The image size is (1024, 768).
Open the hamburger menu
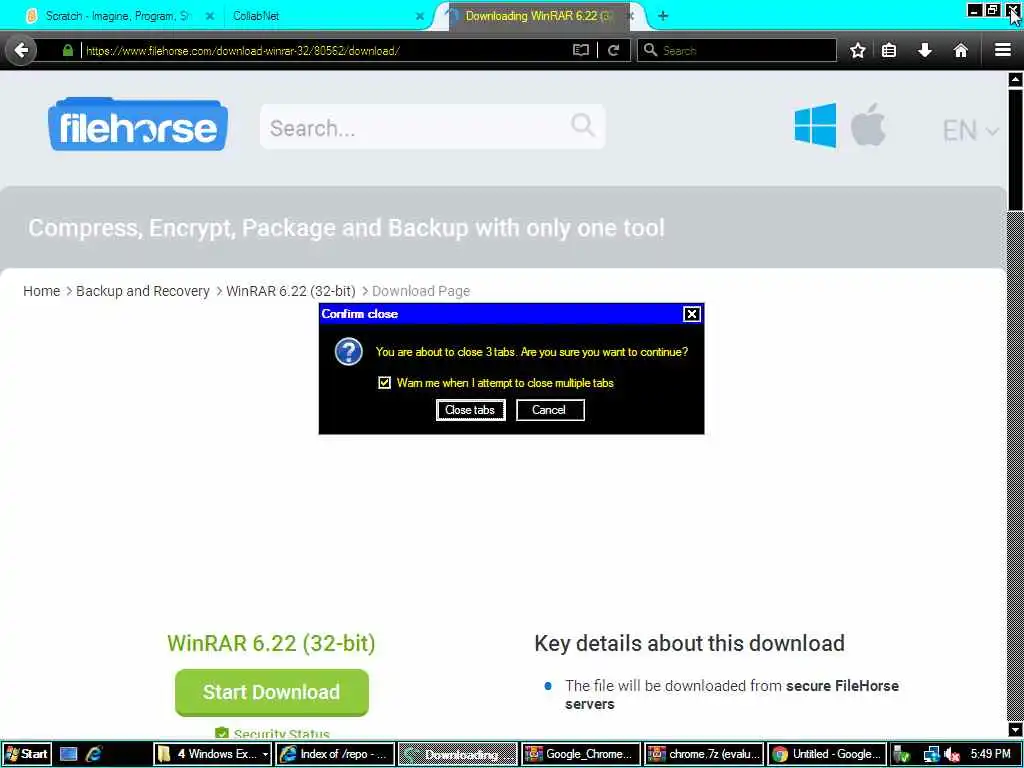coord(1003,50)
